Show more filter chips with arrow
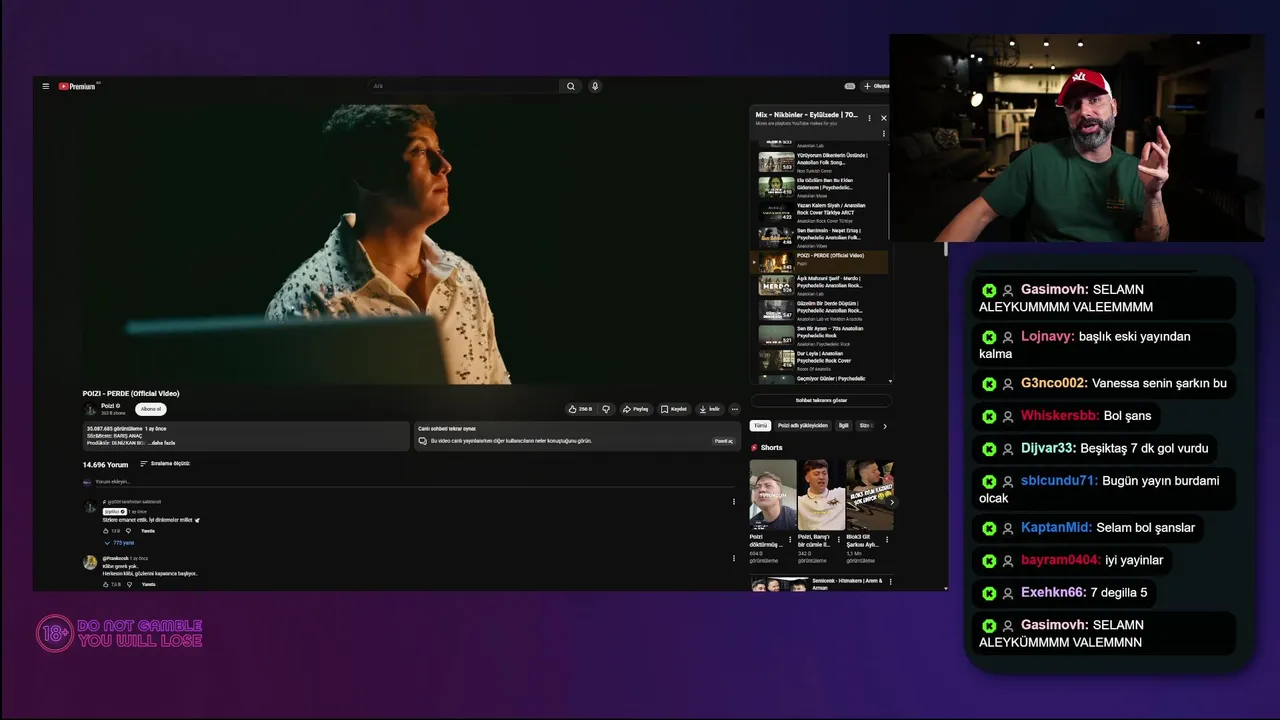 coord(884,426)
